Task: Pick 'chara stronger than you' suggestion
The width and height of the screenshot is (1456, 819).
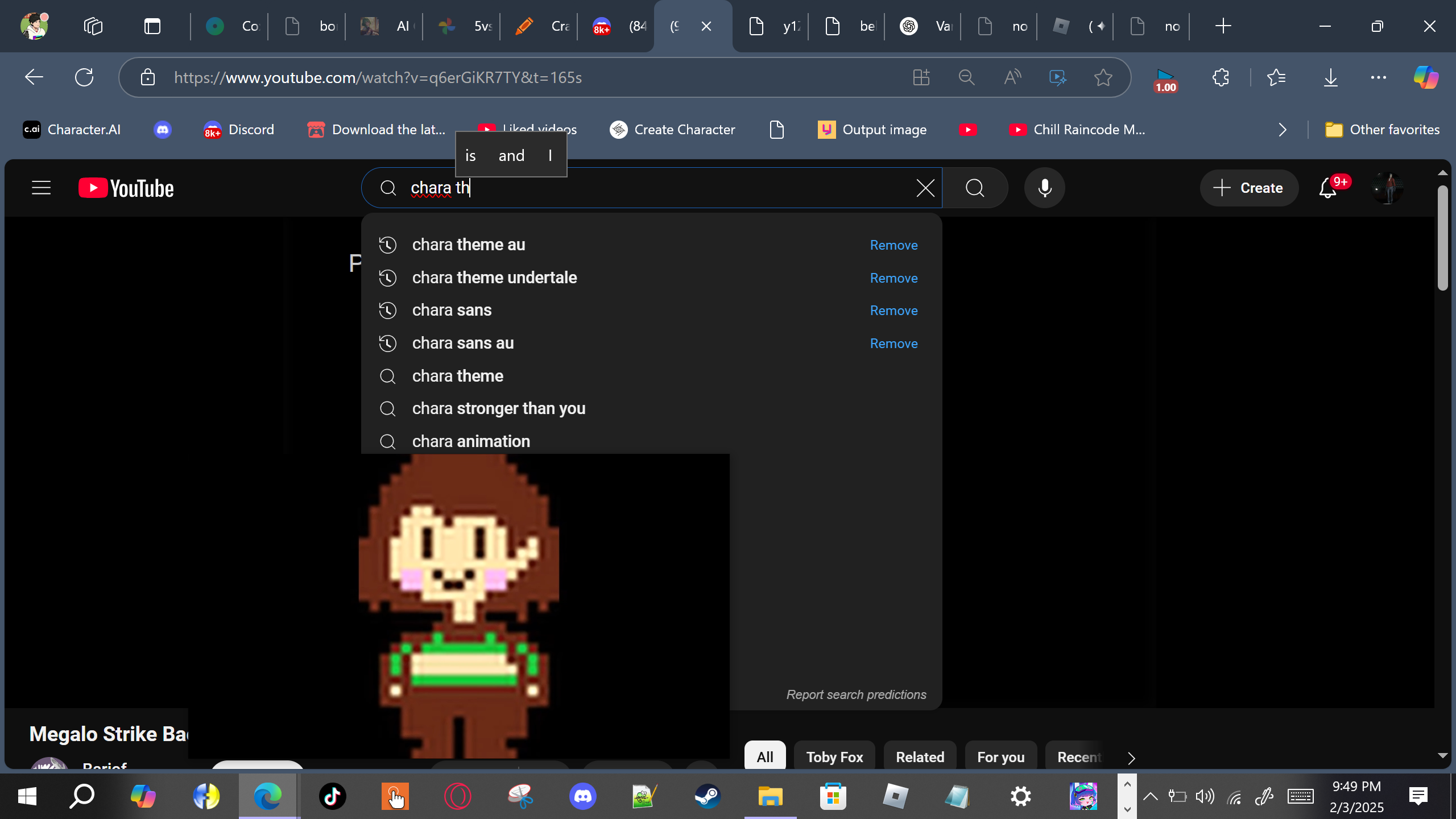Action: (x=498, y=408)
